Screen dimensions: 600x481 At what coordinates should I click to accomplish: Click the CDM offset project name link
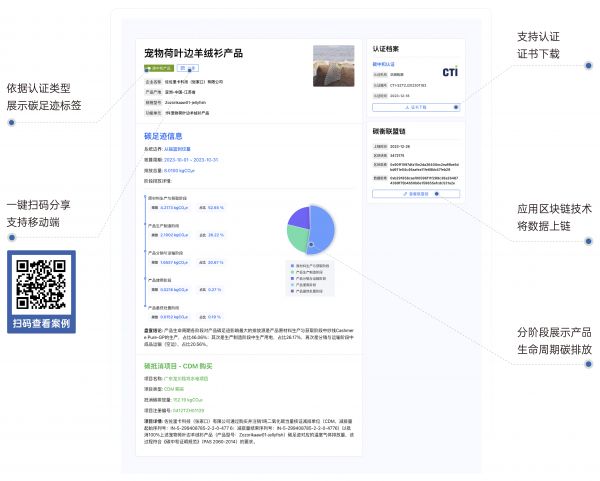coord(188,379)
